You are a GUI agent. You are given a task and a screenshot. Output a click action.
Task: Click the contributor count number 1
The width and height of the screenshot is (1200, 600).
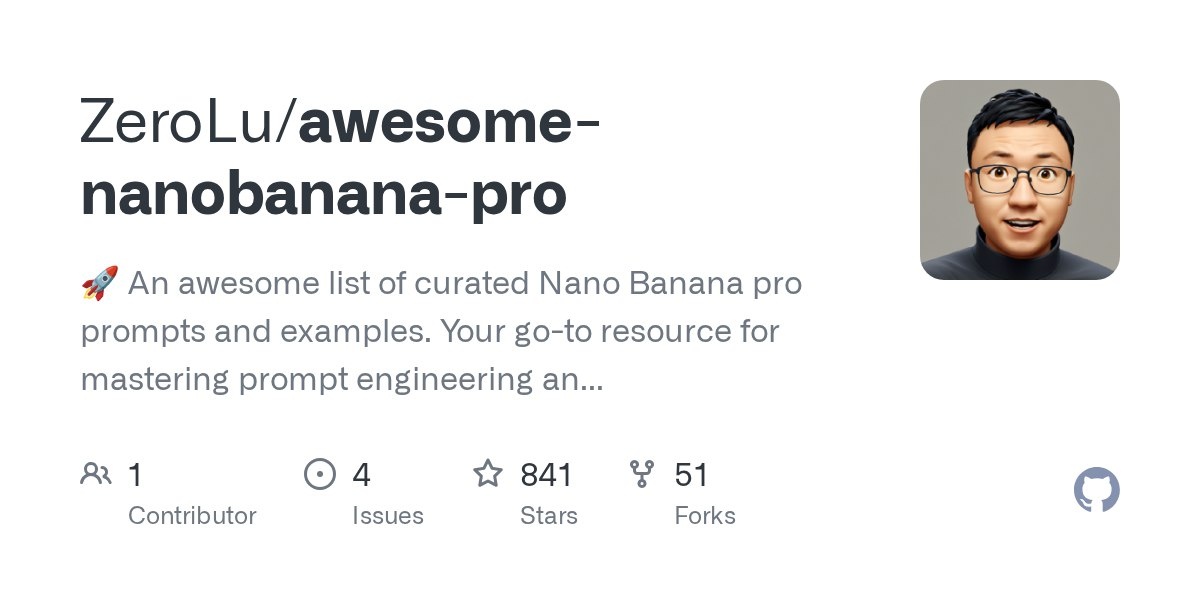(136, 474)
